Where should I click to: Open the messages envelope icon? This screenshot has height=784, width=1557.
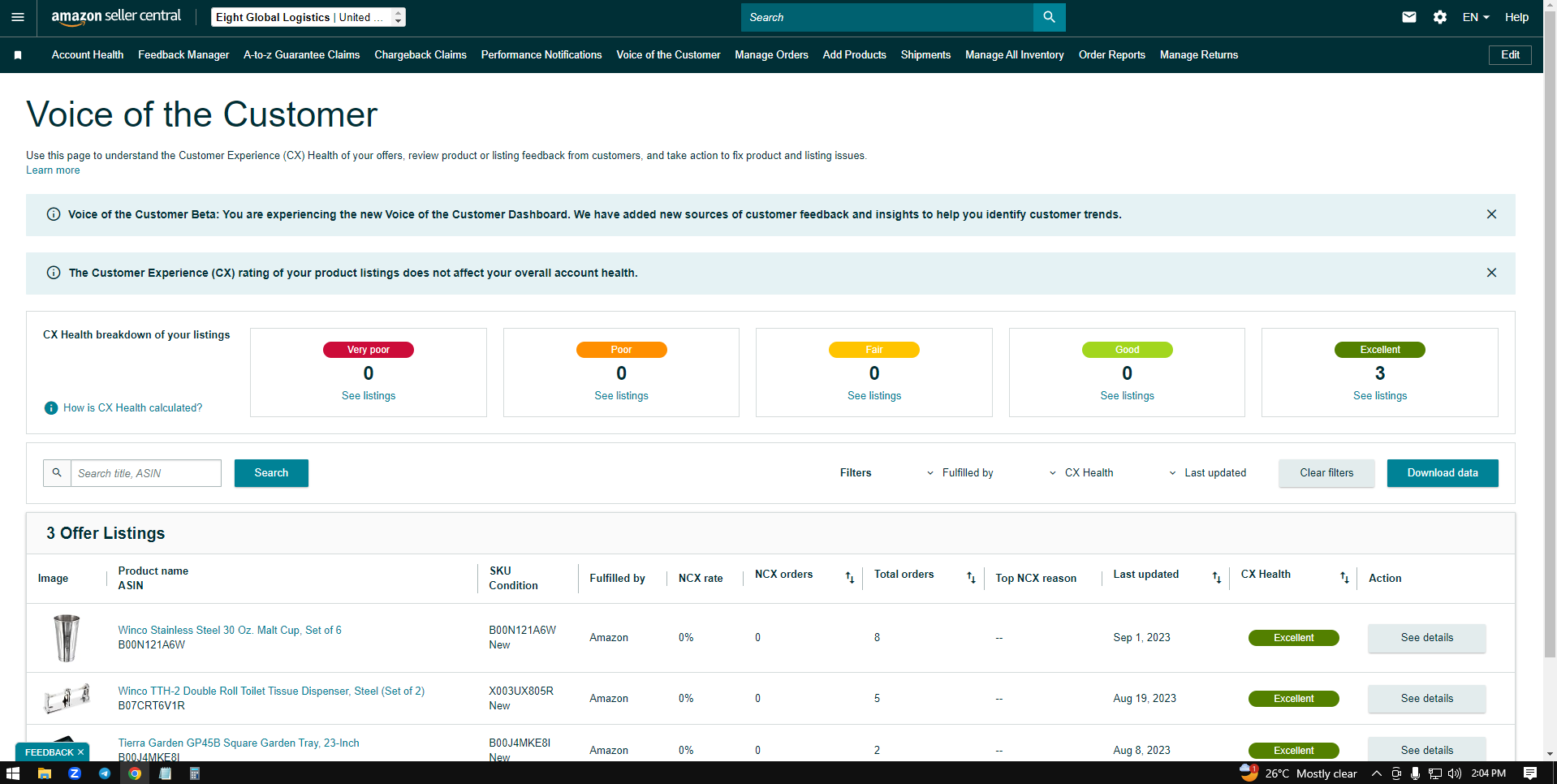(1409, 17)
